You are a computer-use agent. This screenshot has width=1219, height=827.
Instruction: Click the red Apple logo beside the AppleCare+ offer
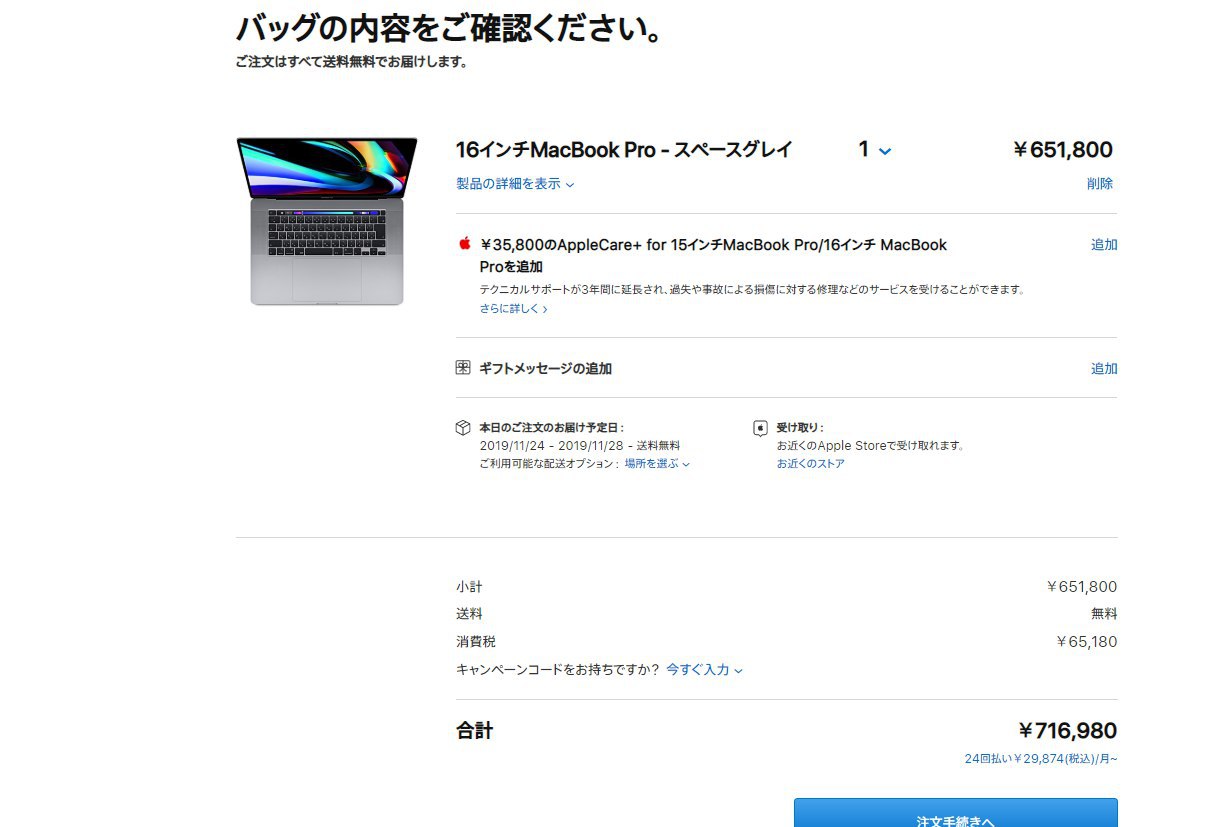click(x=464, y=243)
